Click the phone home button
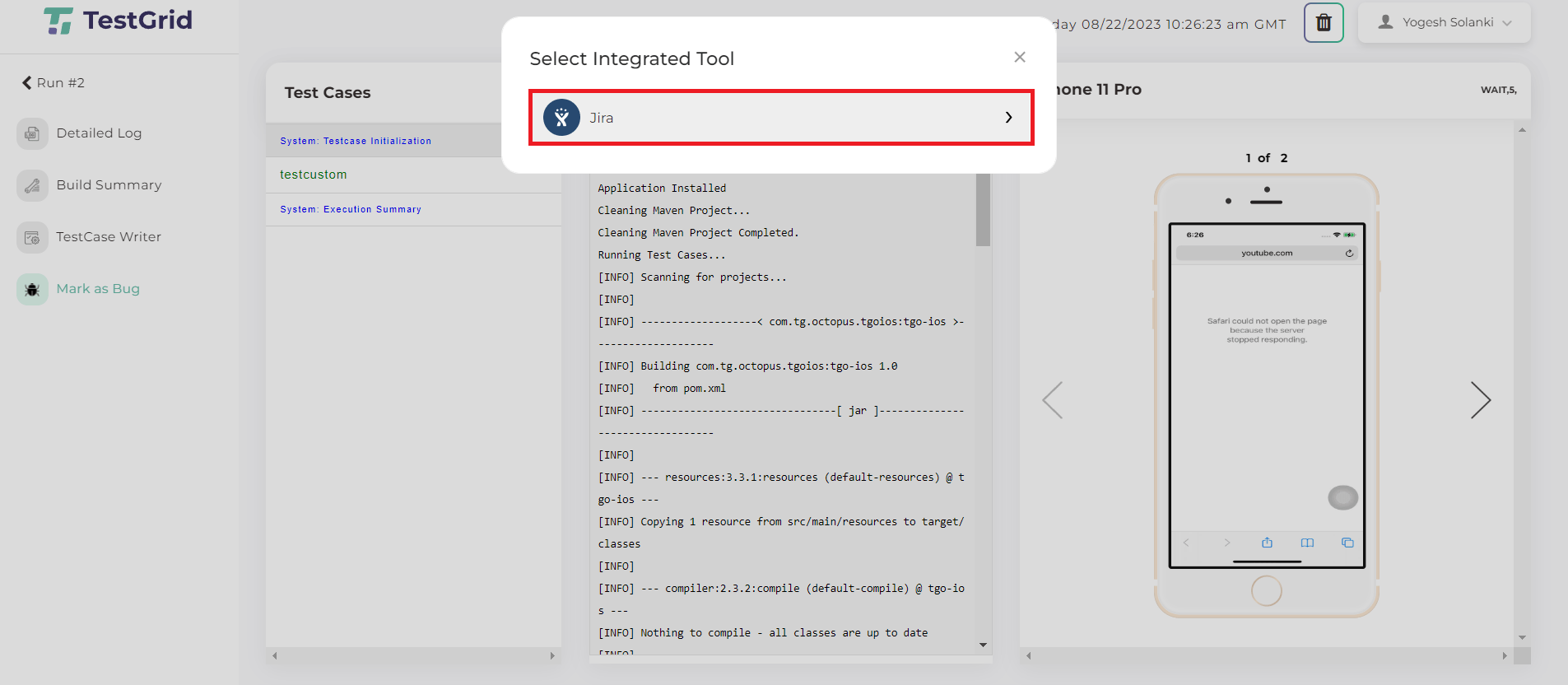The image size is (1568, 685). 1267,590
